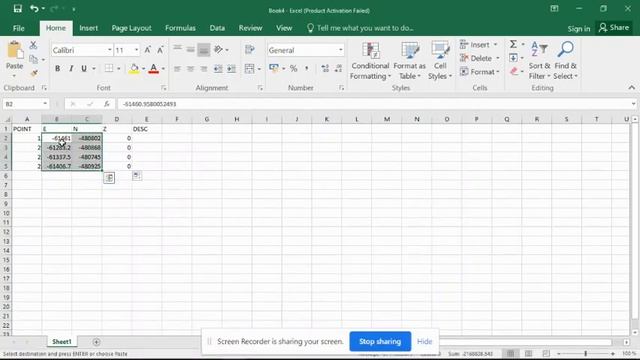Toggle Underline formatting
This screenshot has height=360, width=640.
tap(84, 69)
